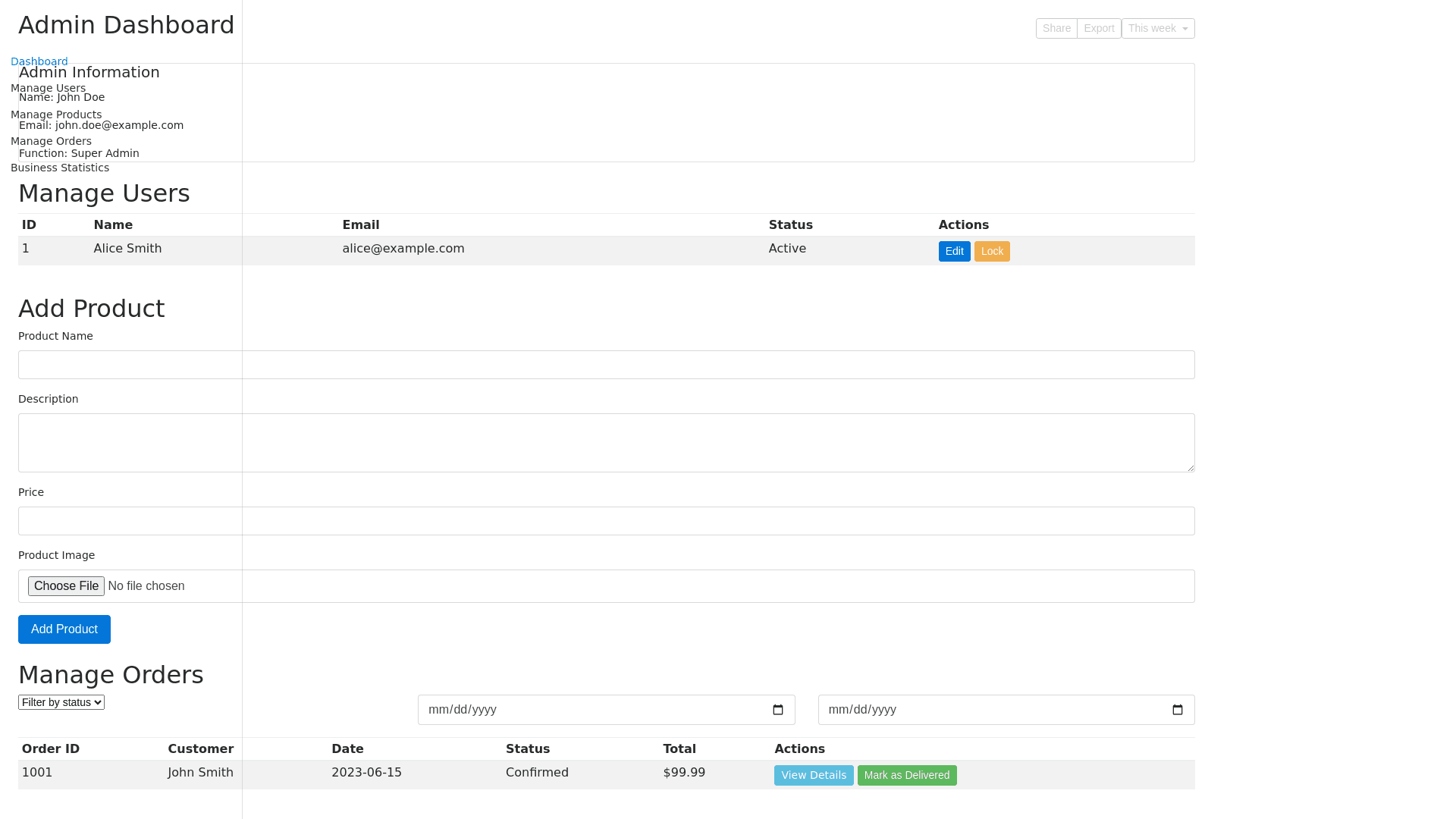This screenshot has width=1456, height=819.
Task: Open calendar picker on second date field
Action: click(1178, 710)
